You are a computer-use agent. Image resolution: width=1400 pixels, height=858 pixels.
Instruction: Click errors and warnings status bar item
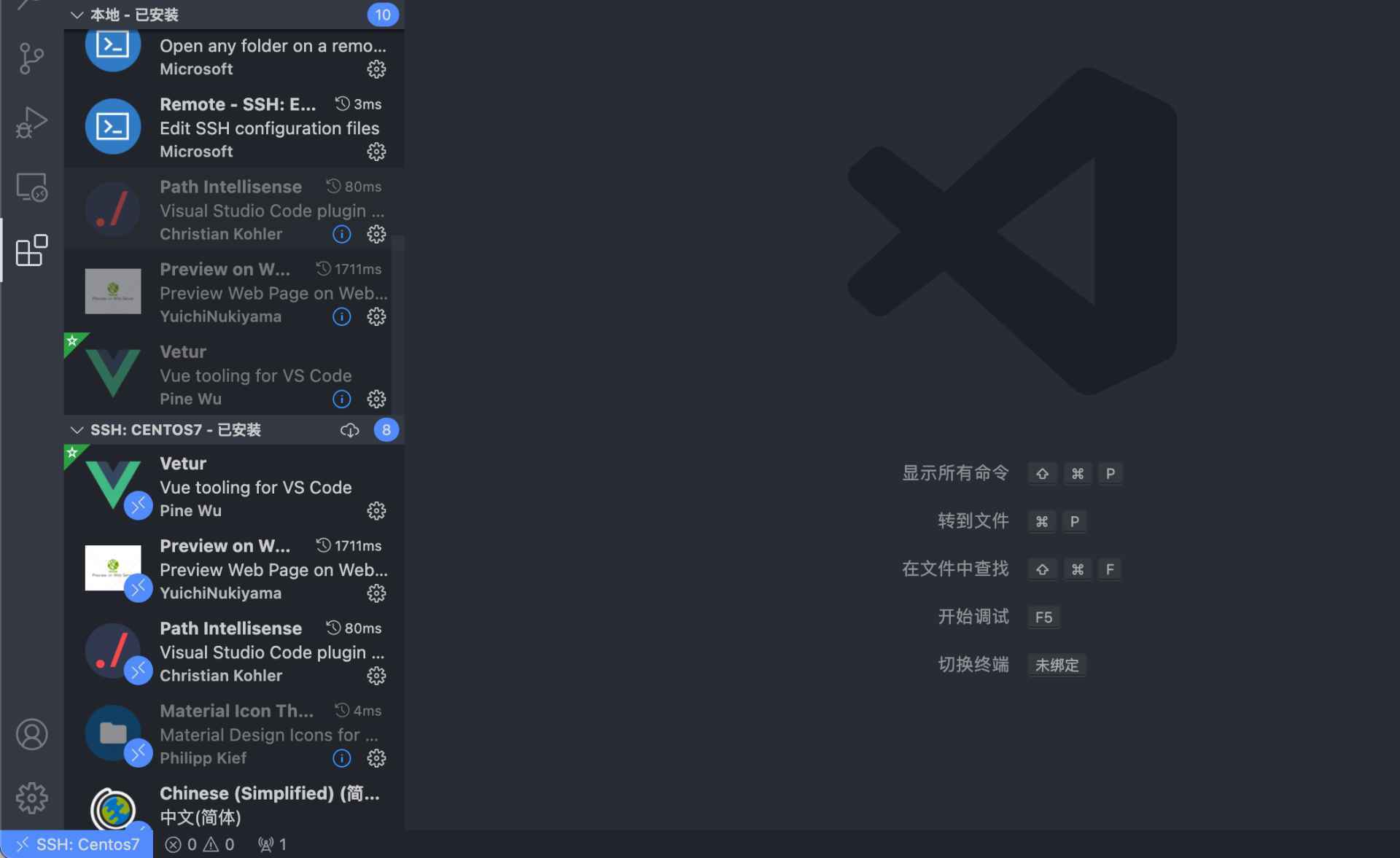click(x=200, y=844)
